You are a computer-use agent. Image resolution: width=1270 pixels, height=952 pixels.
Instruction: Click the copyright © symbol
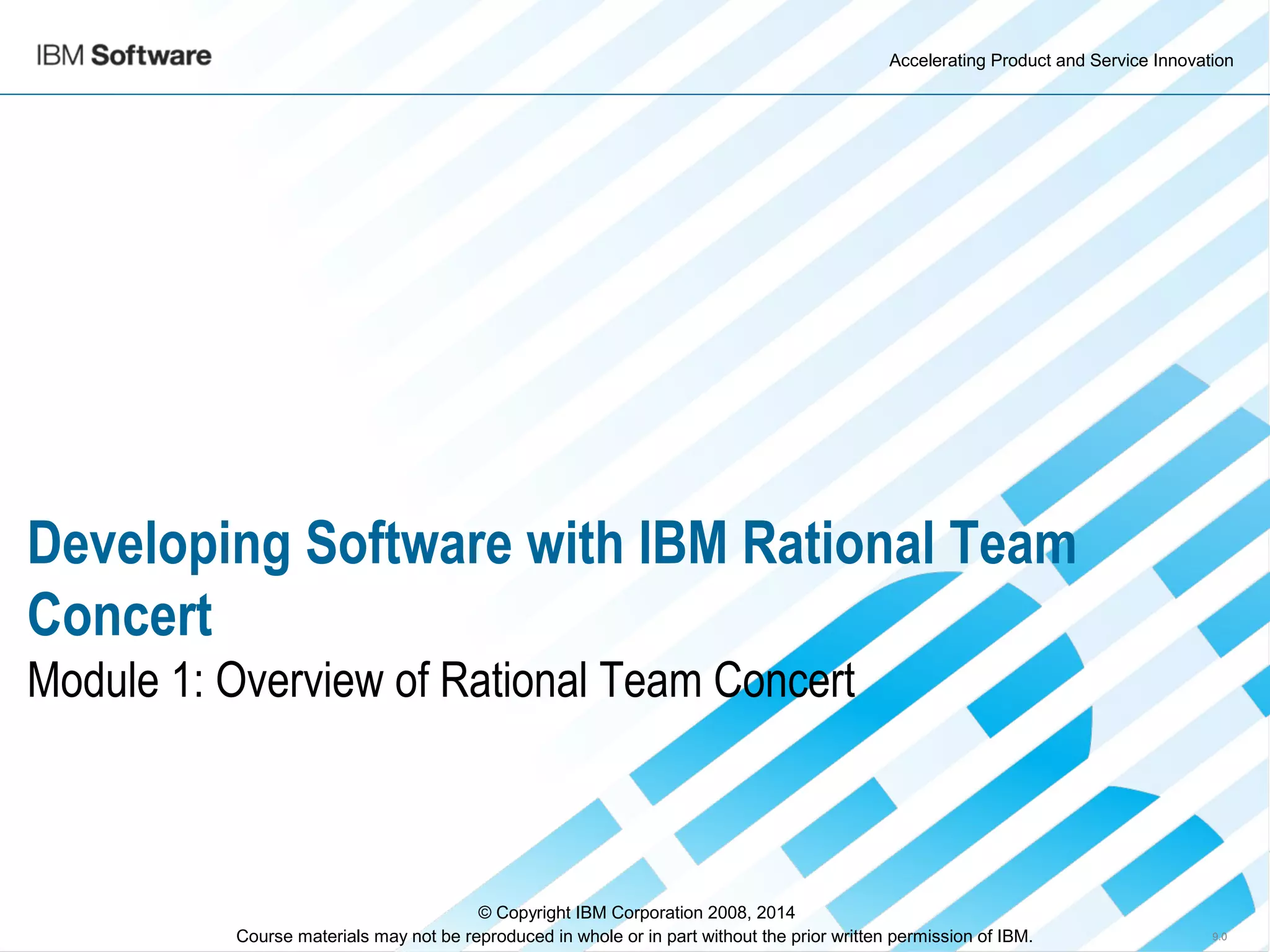[485, 913]
